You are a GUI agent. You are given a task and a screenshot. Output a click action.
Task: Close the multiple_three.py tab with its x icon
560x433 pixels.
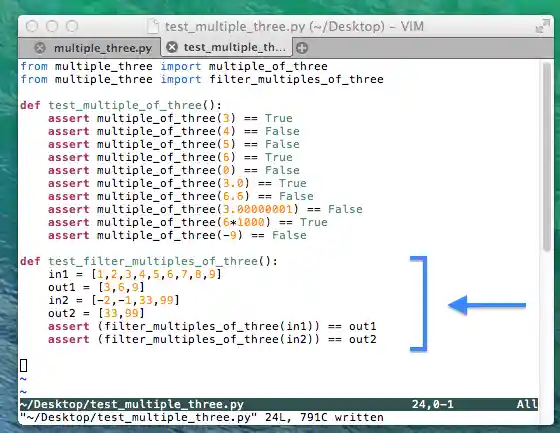point(40,48)
